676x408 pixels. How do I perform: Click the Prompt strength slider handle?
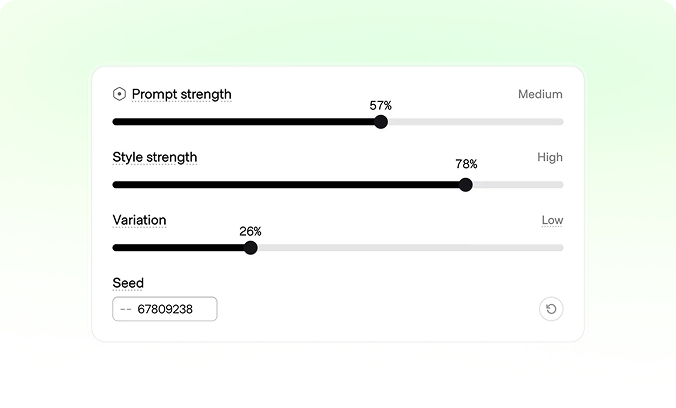(381, 122)
